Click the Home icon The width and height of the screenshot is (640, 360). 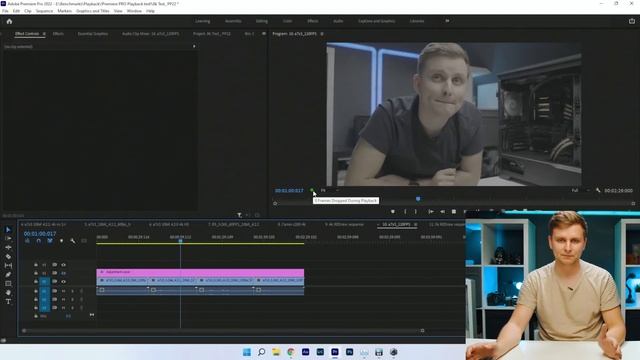[9, 21]
